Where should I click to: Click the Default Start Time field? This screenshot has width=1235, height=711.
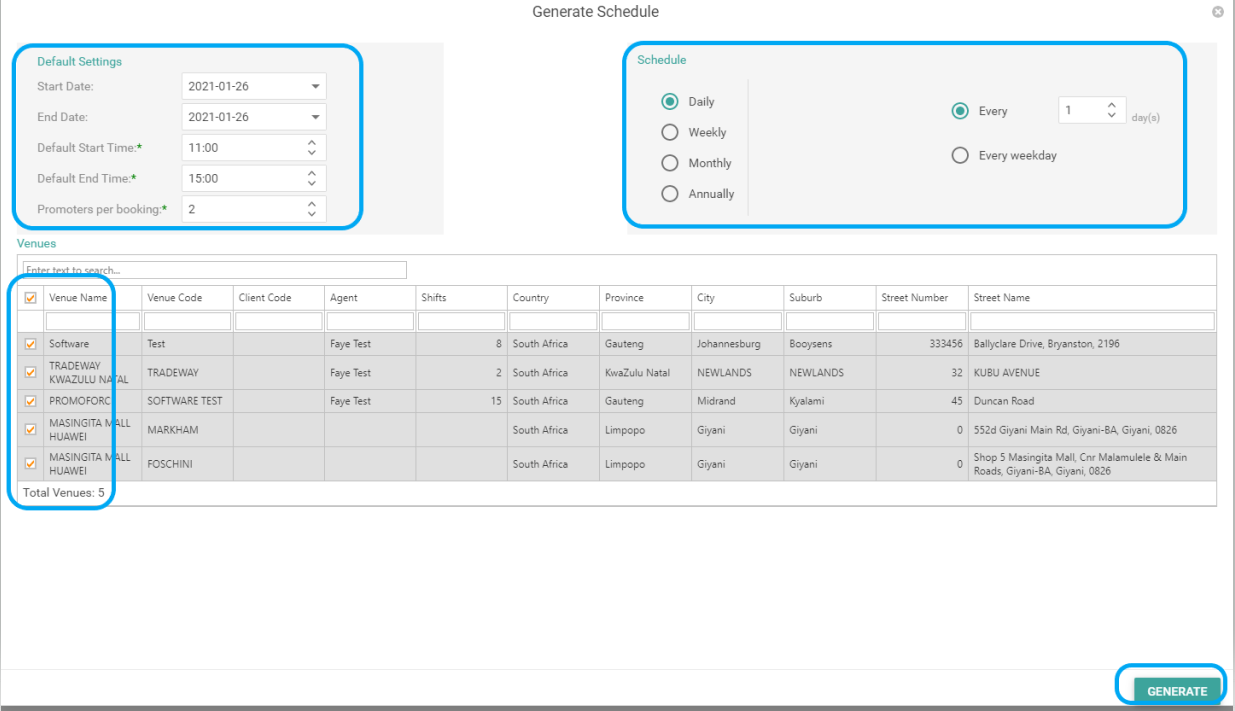tap(254, 148)
